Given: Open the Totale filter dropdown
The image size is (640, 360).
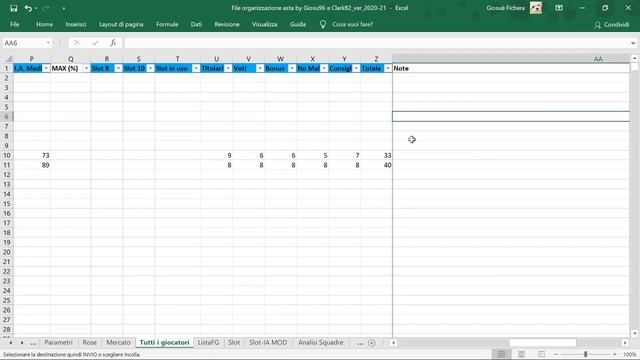Looking at the screenshot, I should [x=388, y=68].
